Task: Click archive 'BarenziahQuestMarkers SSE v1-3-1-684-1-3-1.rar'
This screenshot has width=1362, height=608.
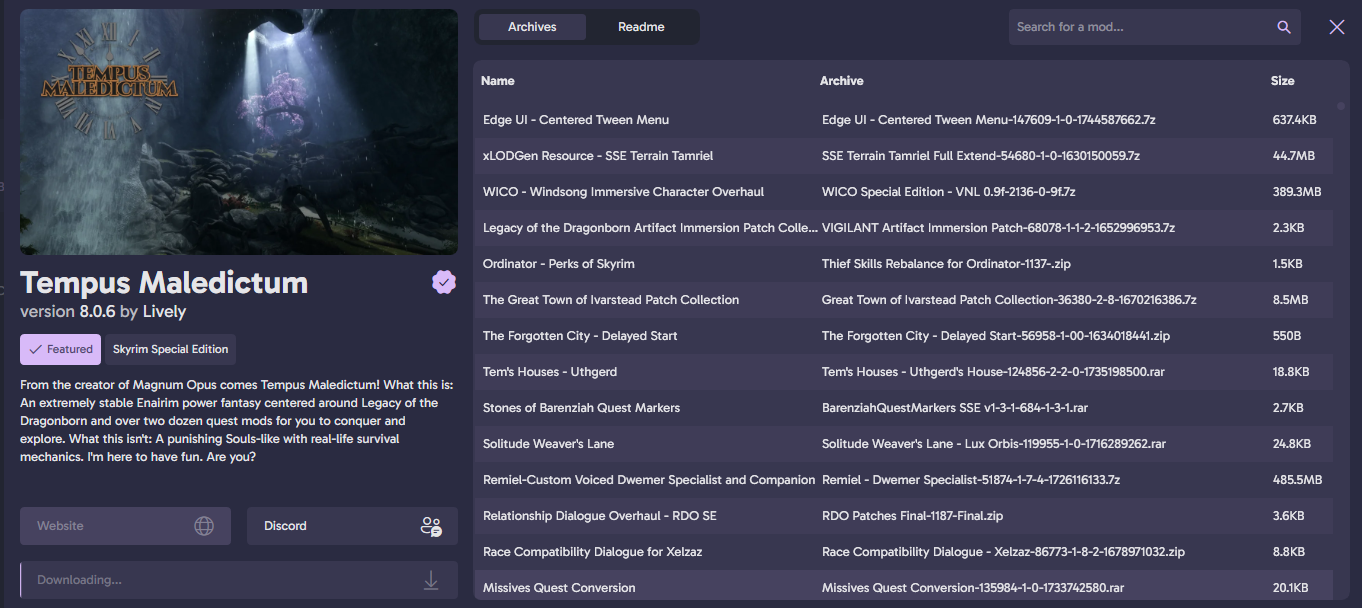Action: pos(955,408)
